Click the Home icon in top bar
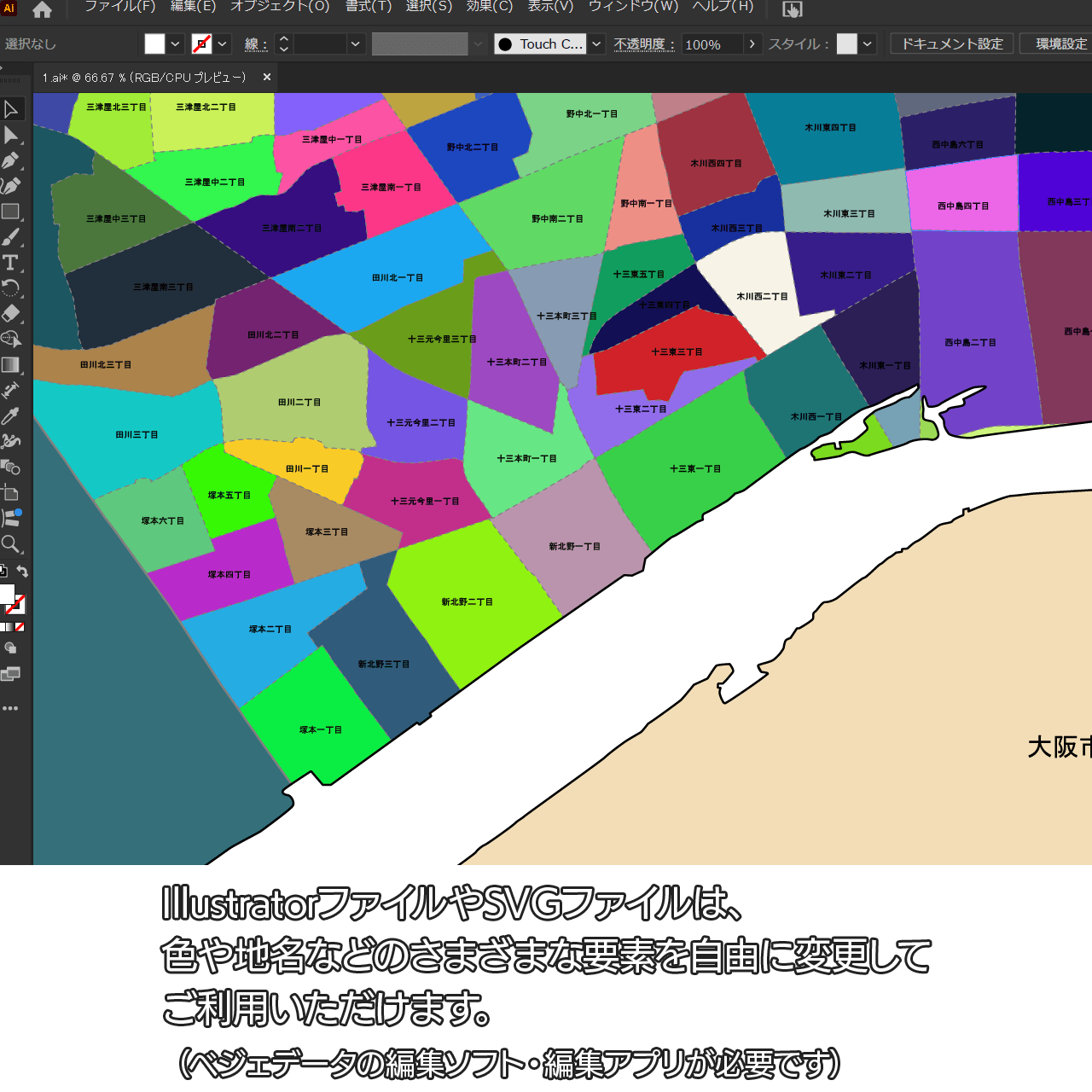 pos(42,10)
